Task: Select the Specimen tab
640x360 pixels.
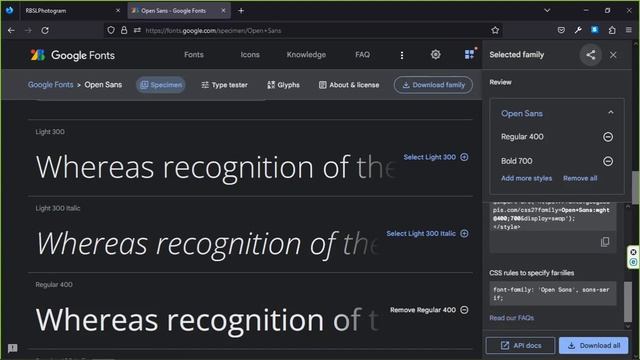Action: (x=161, y=85)
